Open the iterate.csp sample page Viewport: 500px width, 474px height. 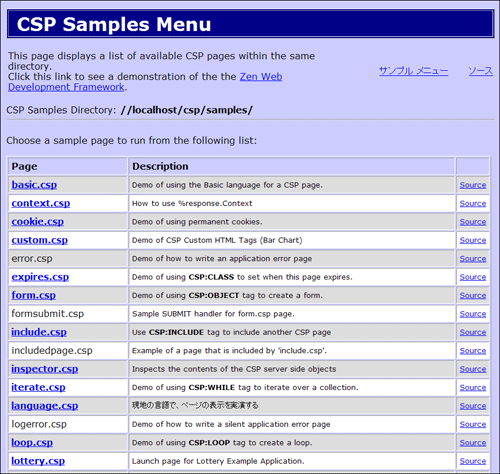[38, 387]
